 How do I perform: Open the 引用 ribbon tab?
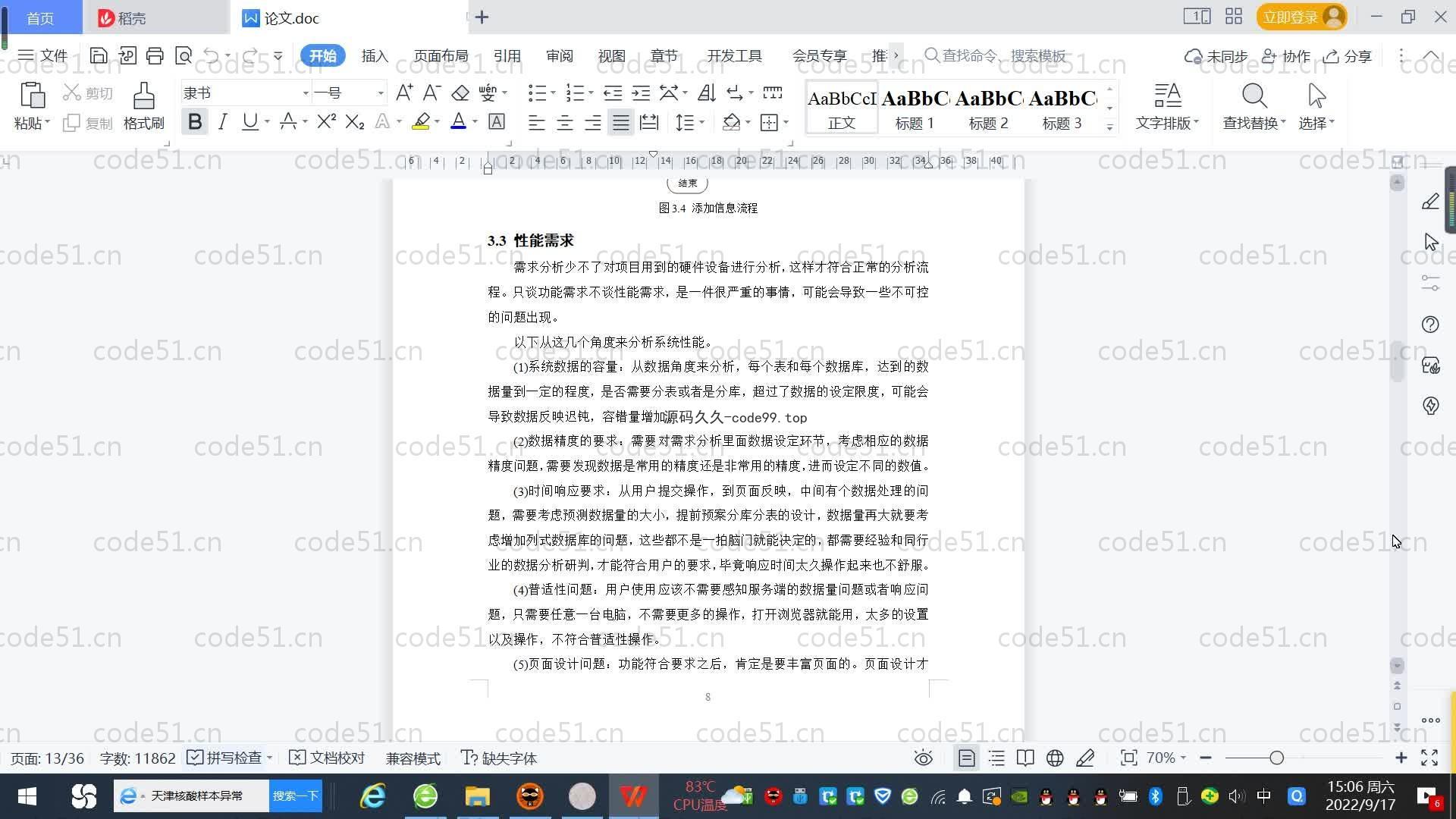point(507,56)
